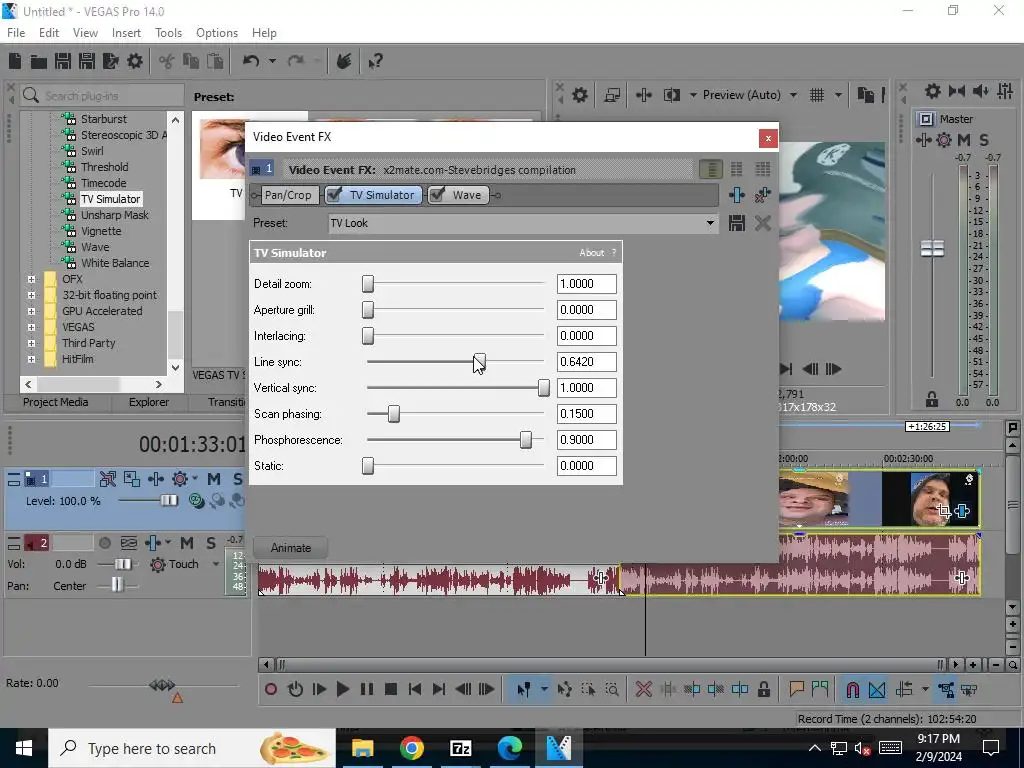Click the Record button in transport bar
The image size is (1024, 768).
(271, 689)
